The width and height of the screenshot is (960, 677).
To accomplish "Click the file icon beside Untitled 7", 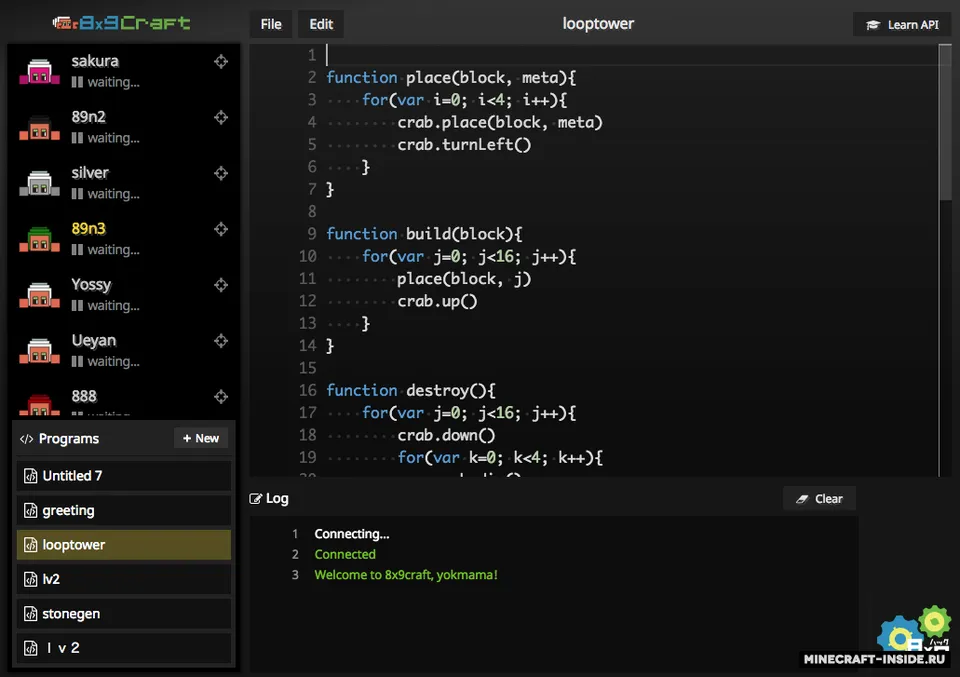I will pyautogui.click(x=30, y=476).
